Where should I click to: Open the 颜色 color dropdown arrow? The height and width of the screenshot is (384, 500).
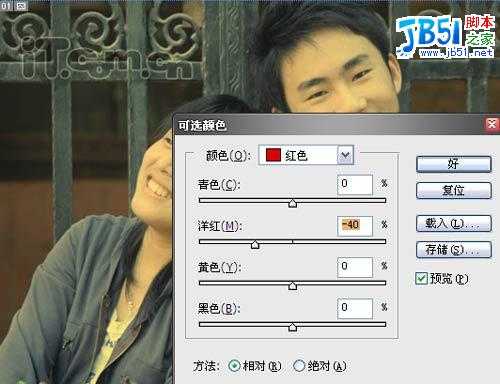coord(345,155)
